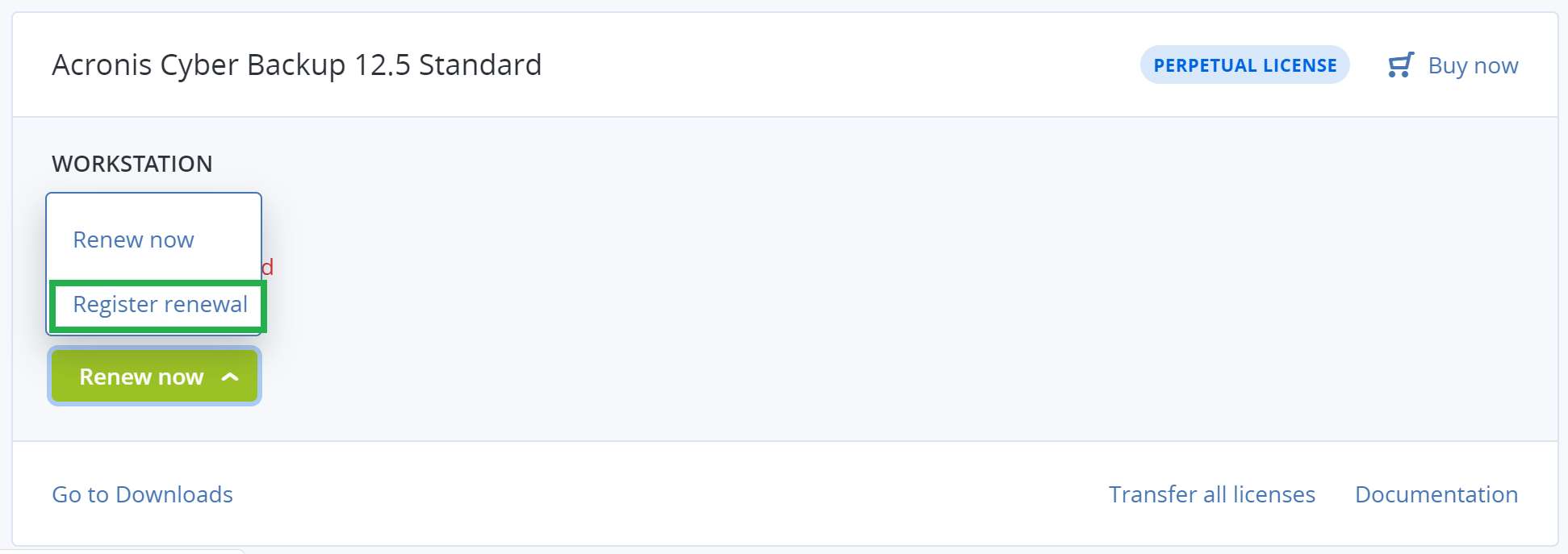Click the word Acronis in the title

coord(102,65)
